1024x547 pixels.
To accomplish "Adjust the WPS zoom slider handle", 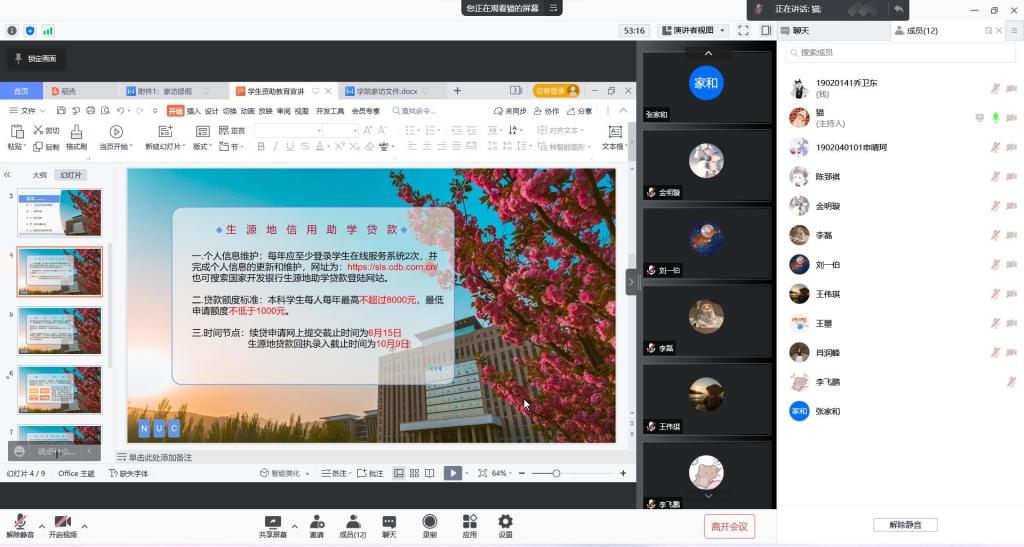I will [556, 473].
